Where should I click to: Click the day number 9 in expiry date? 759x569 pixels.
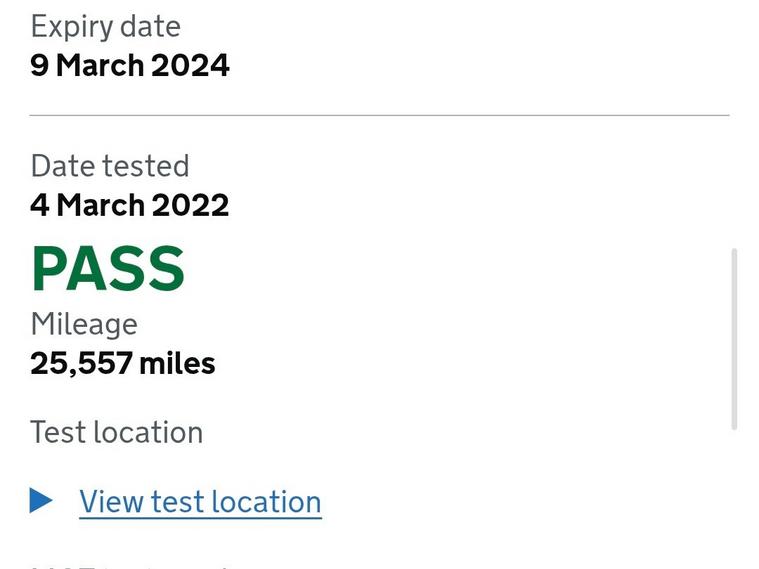pos(39,66)
